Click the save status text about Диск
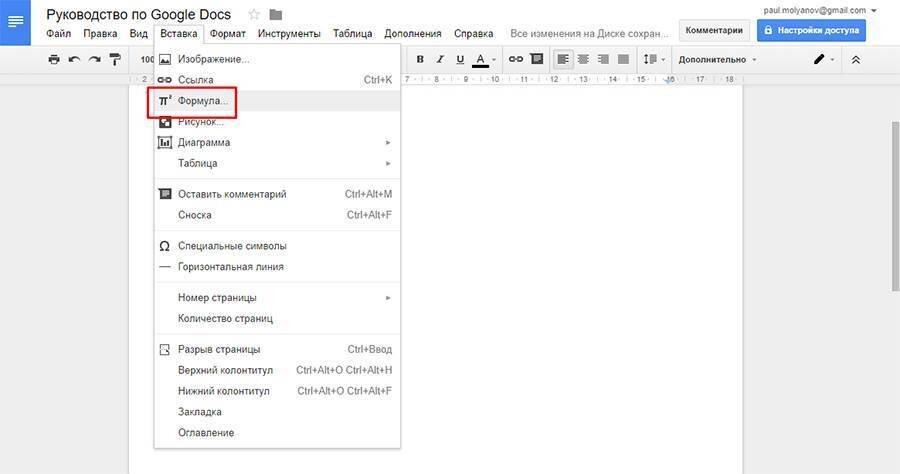Screen dimensions: 900x474 [589, 34]
